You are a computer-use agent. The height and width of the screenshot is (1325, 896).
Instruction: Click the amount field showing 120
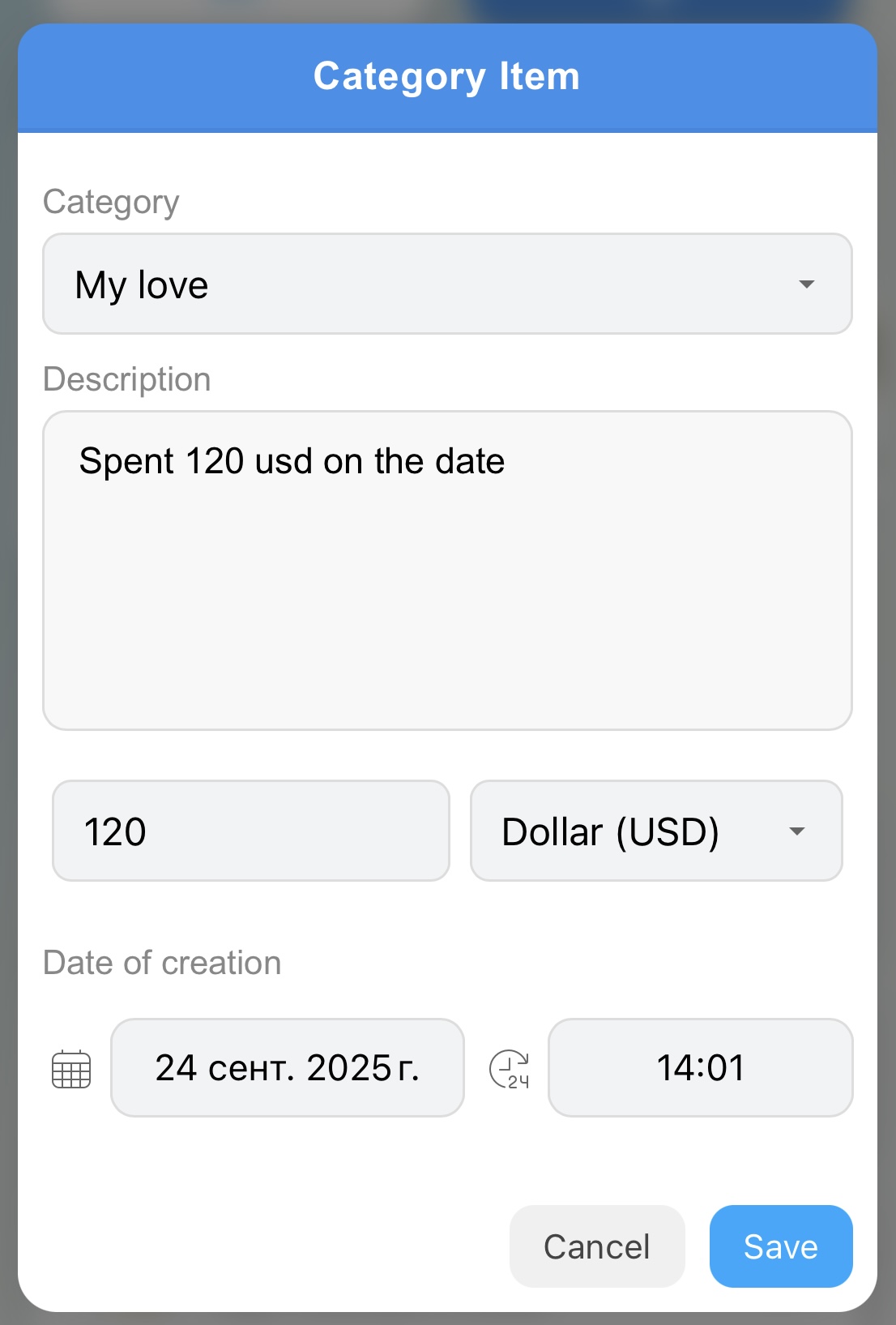(x=251, y=831)
